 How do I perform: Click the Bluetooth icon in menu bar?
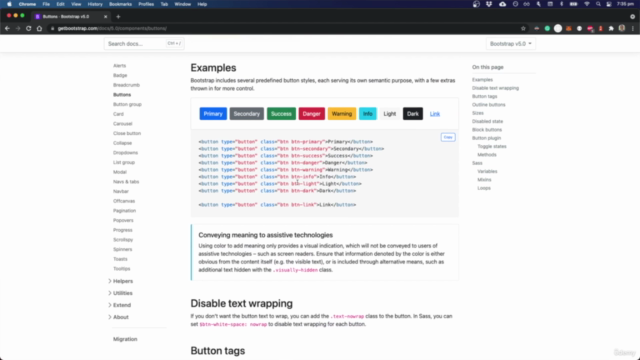click(x=561, y=4)
